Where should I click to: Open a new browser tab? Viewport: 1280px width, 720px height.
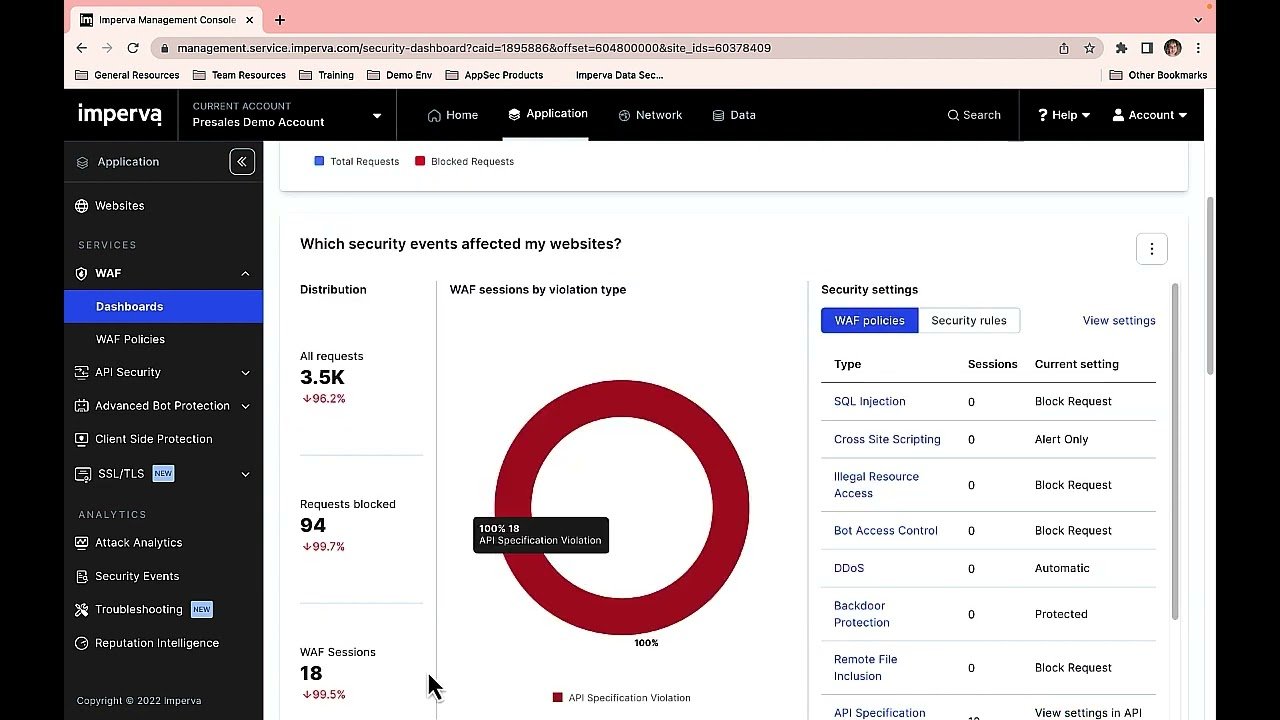point(280,20)
